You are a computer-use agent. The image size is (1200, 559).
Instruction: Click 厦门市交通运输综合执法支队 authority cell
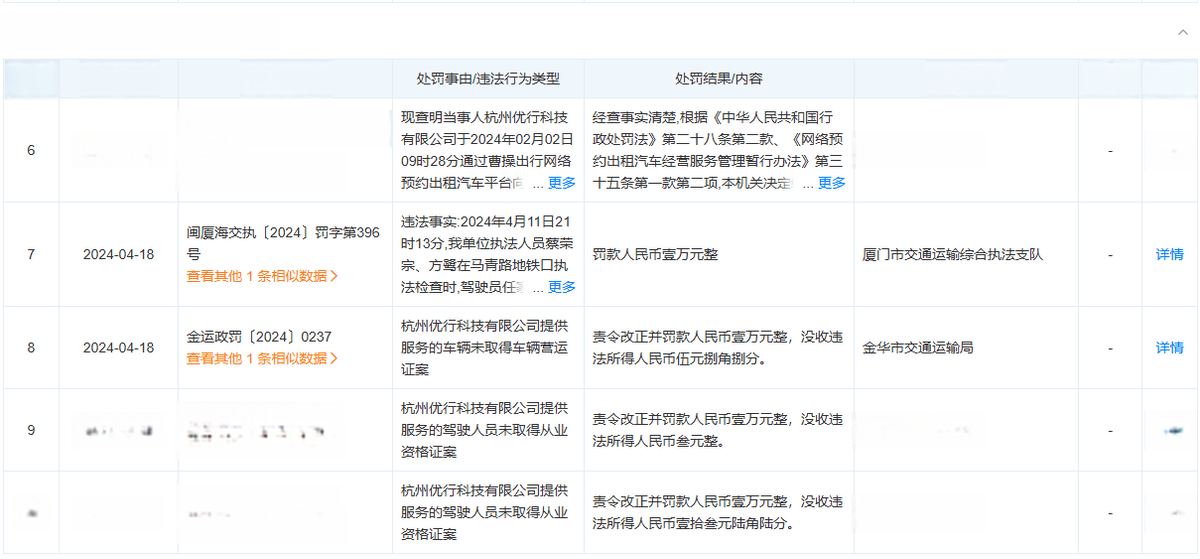952,255
